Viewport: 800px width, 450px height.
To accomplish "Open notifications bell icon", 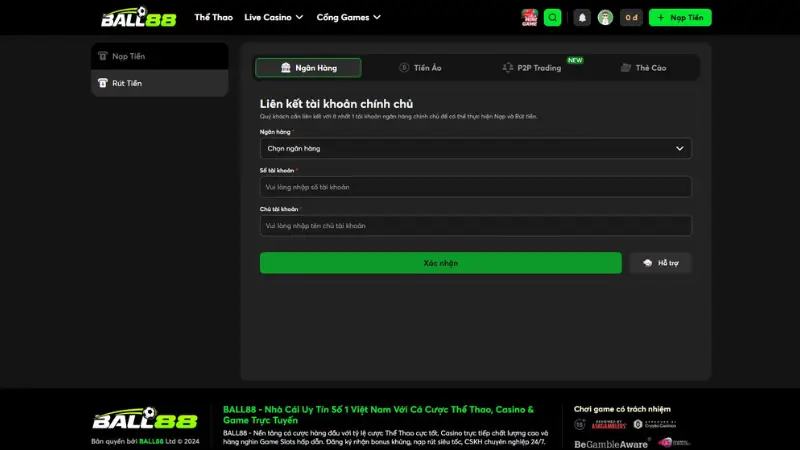I will (x=582, y=17).
